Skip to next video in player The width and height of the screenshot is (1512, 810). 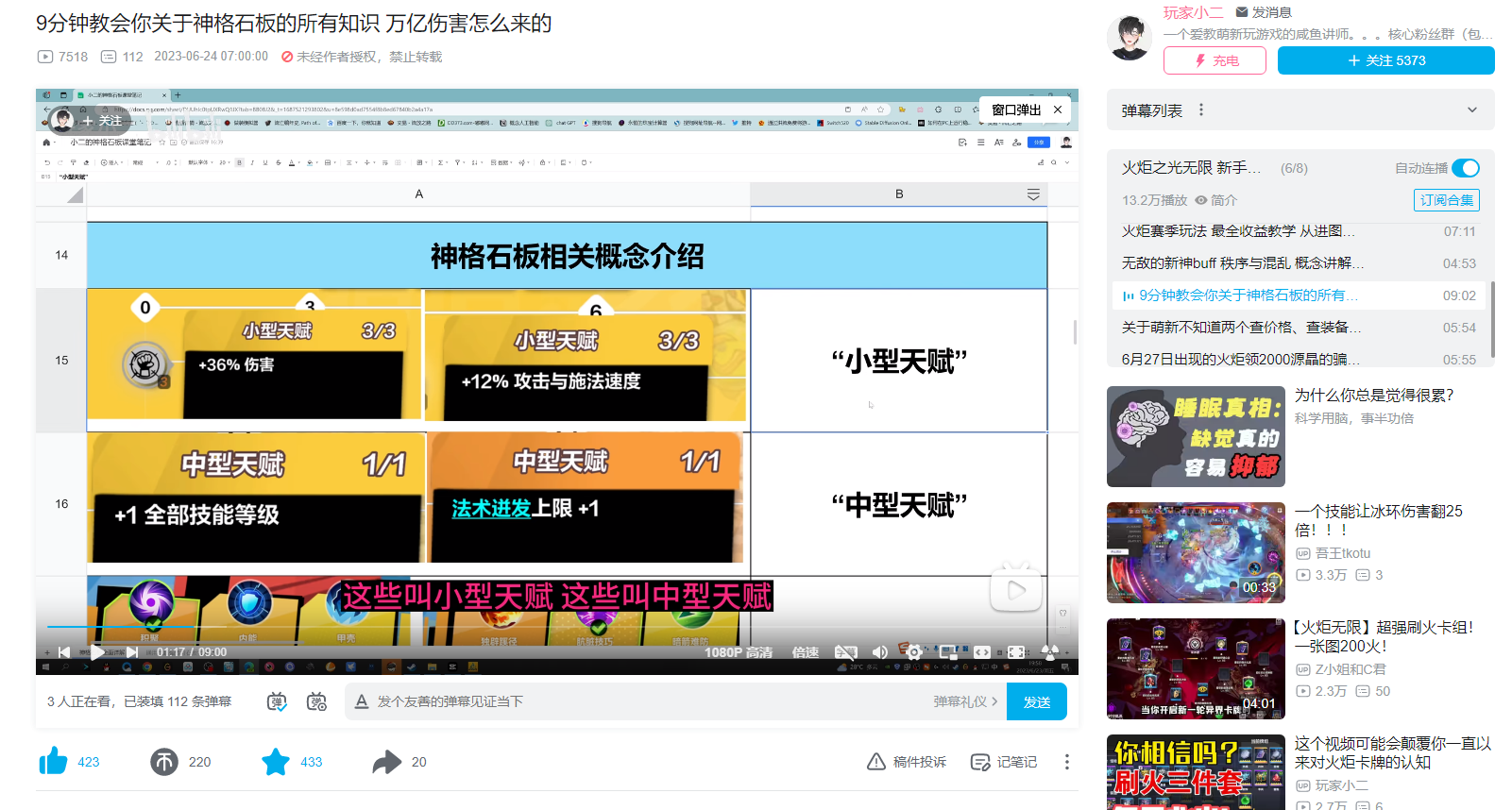[133, 651]
